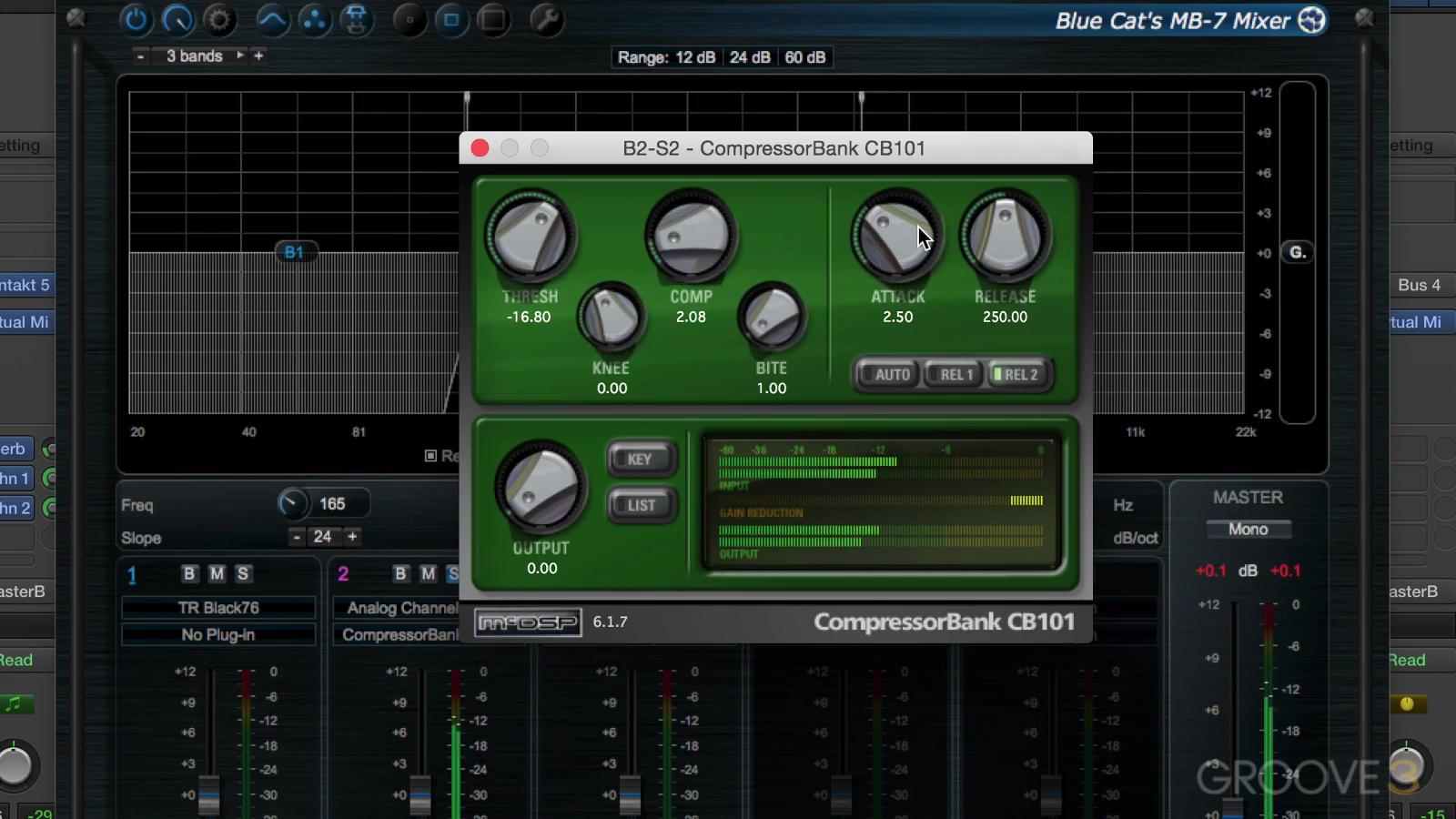1456x819 pixels.
Task: Set the display range to 12 dB
Action: (695, 57)
